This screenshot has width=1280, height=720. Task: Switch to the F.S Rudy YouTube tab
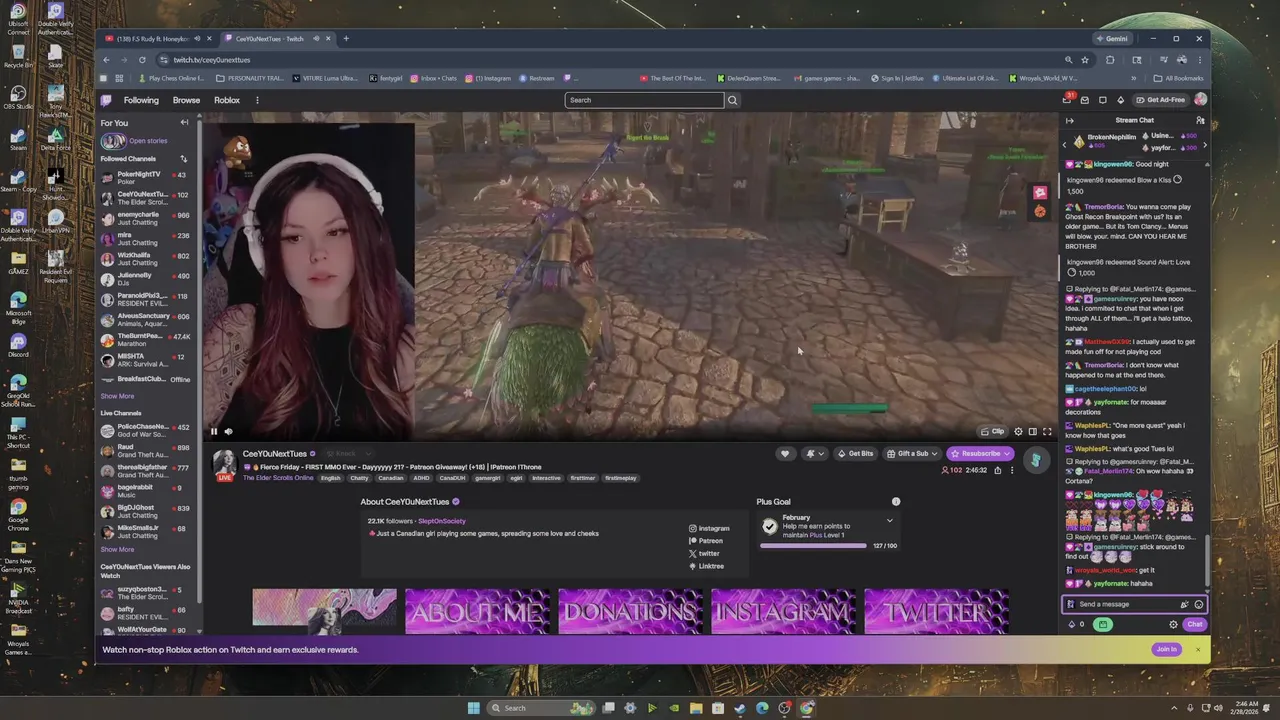158,39
